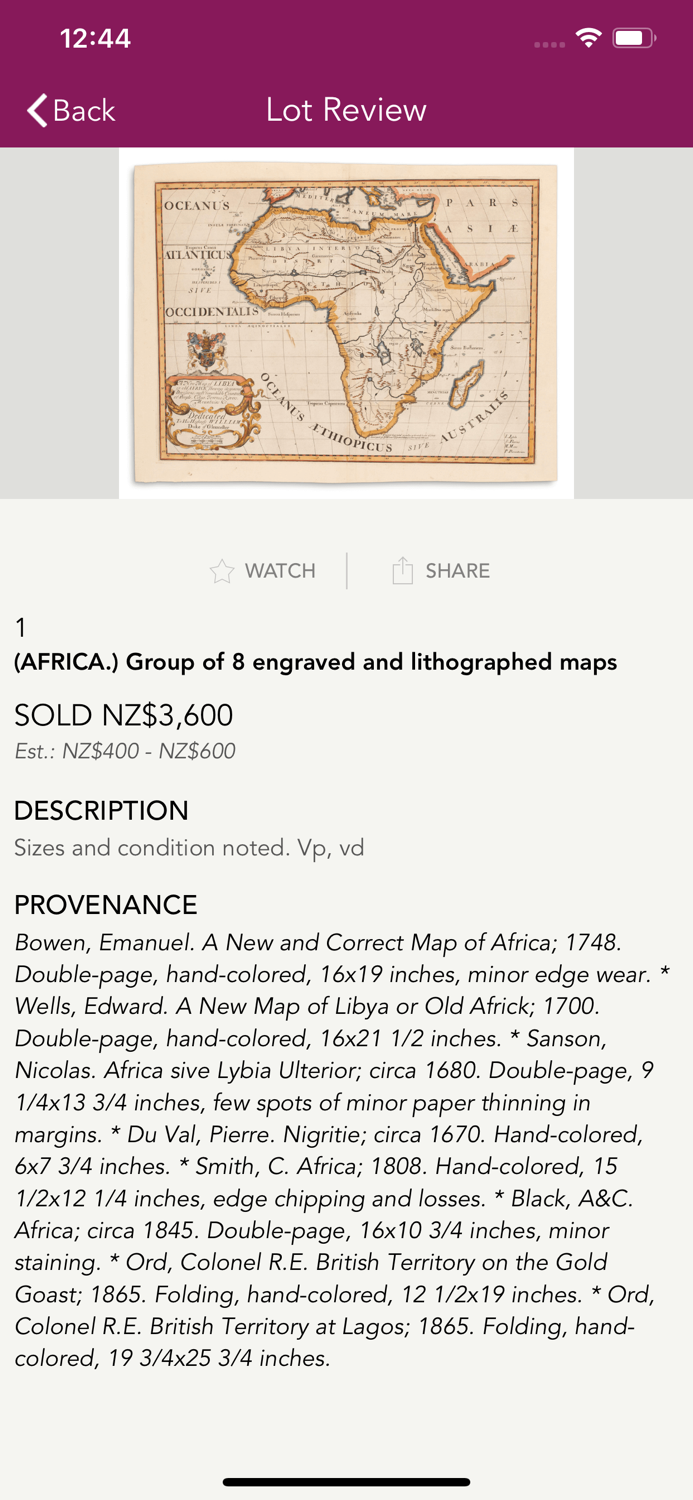The width and height of the screenshot is (693, 1500).
Task: Click "Sizes and condition noted" description text
Action: coord(189,848)
